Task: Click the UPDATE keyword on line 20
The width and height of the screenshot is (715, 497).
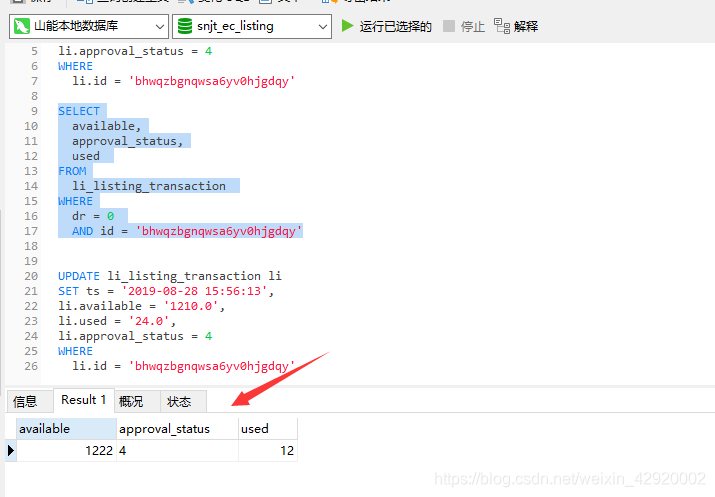Action: pos(78,276)
